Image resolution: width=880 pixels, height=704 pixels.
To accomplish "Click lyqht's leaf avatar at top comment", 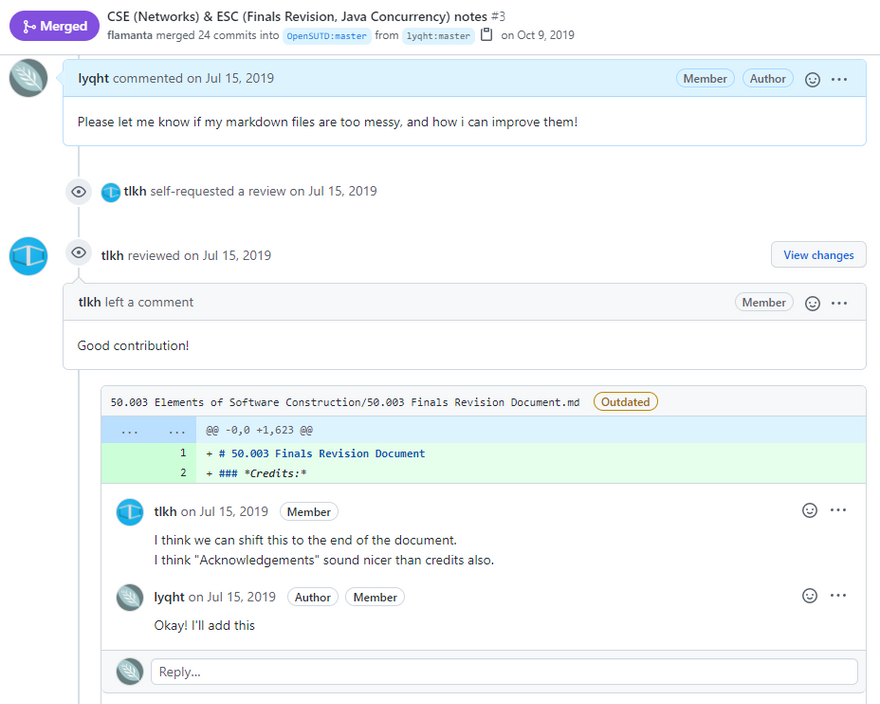I will tap(28, 78).
